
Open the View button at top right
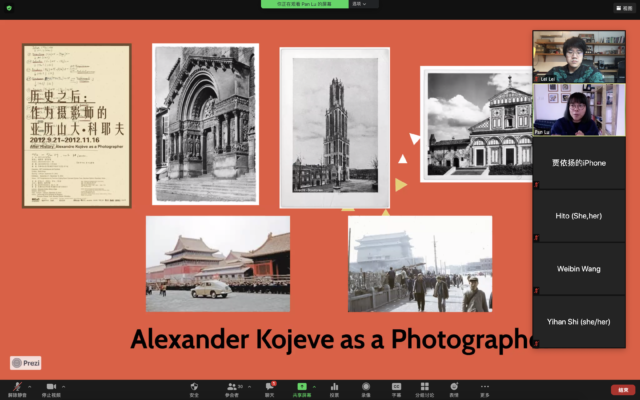pyautogui.click(x=624, y=8)
